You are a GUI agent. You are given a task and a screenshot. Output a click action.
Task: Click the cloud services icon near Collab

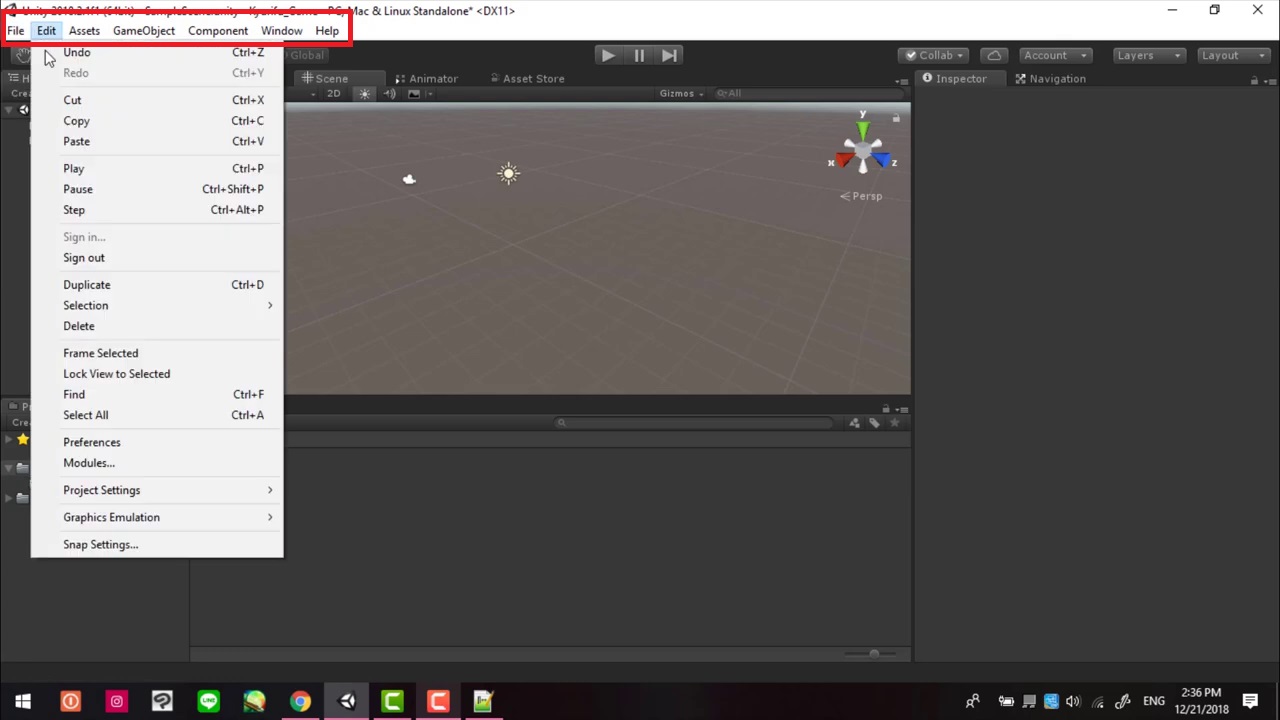[994, 55]
